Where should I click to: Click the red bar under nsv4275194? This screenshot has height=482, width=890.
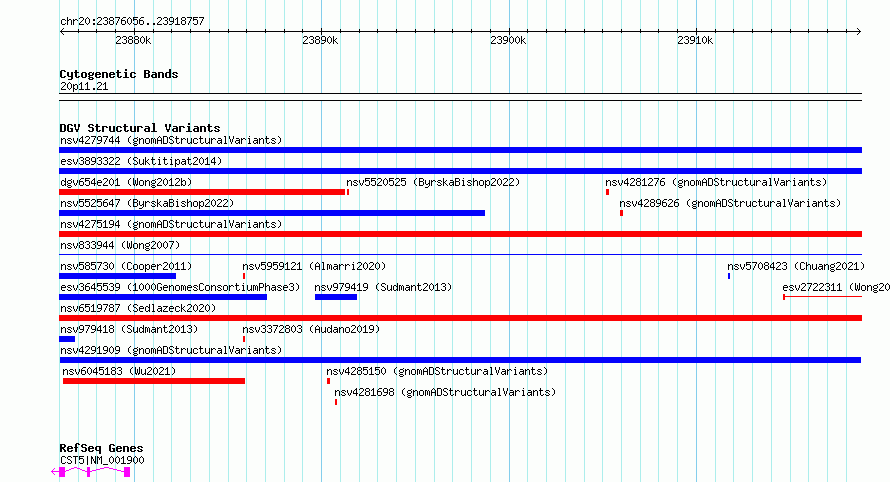point(460,234)
